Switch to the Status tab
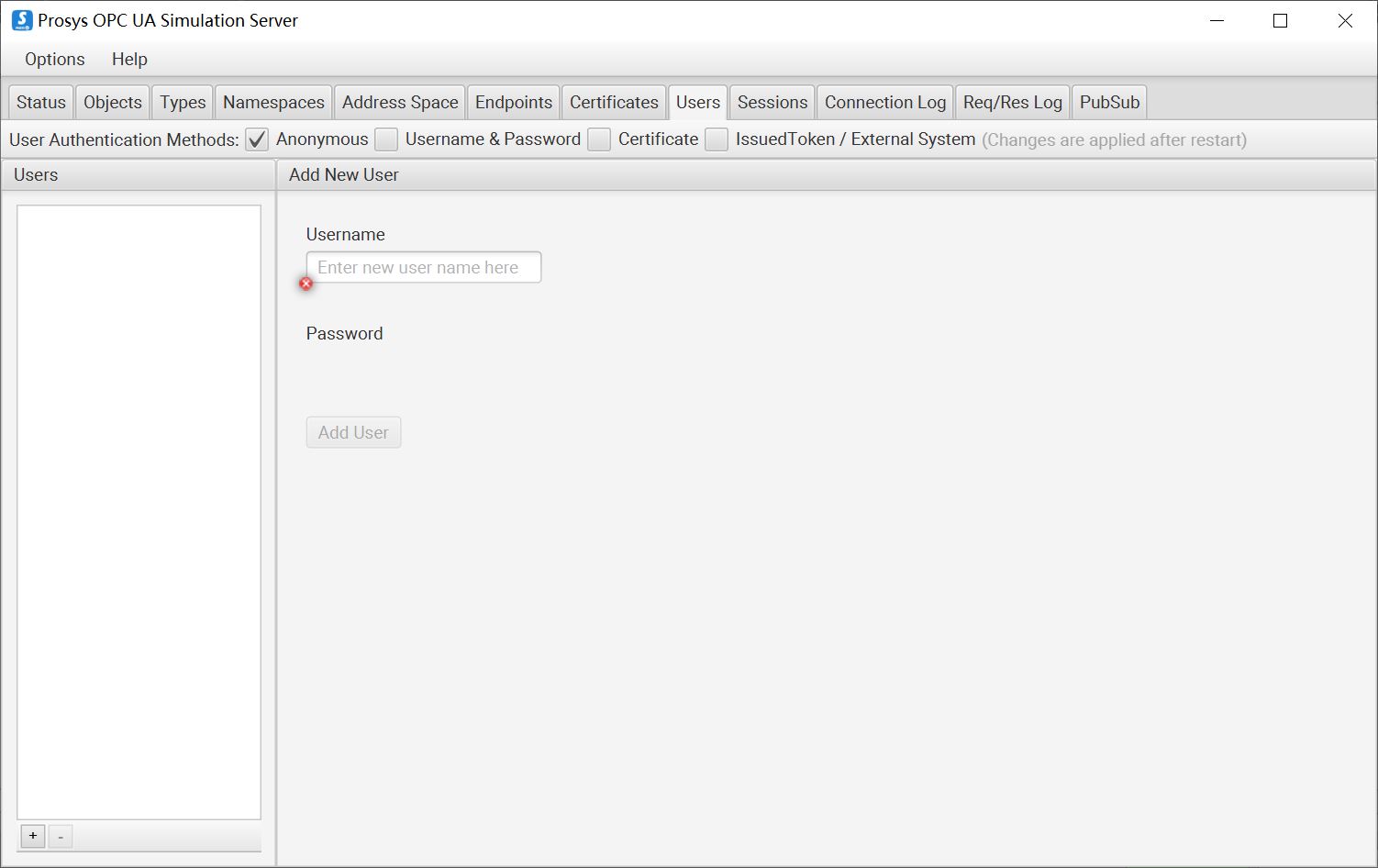1378x868 pixels. pos(41,102)
